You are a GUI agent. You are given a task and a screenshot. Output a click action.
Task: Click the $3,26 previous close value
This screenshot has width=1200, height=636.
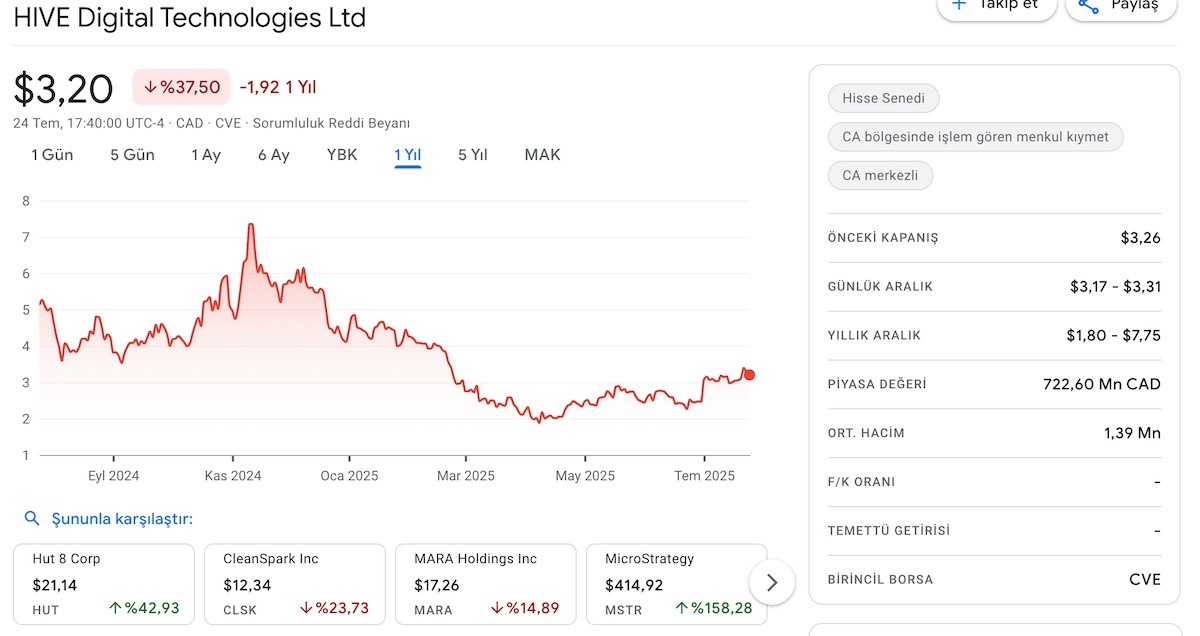(1141, 238)
